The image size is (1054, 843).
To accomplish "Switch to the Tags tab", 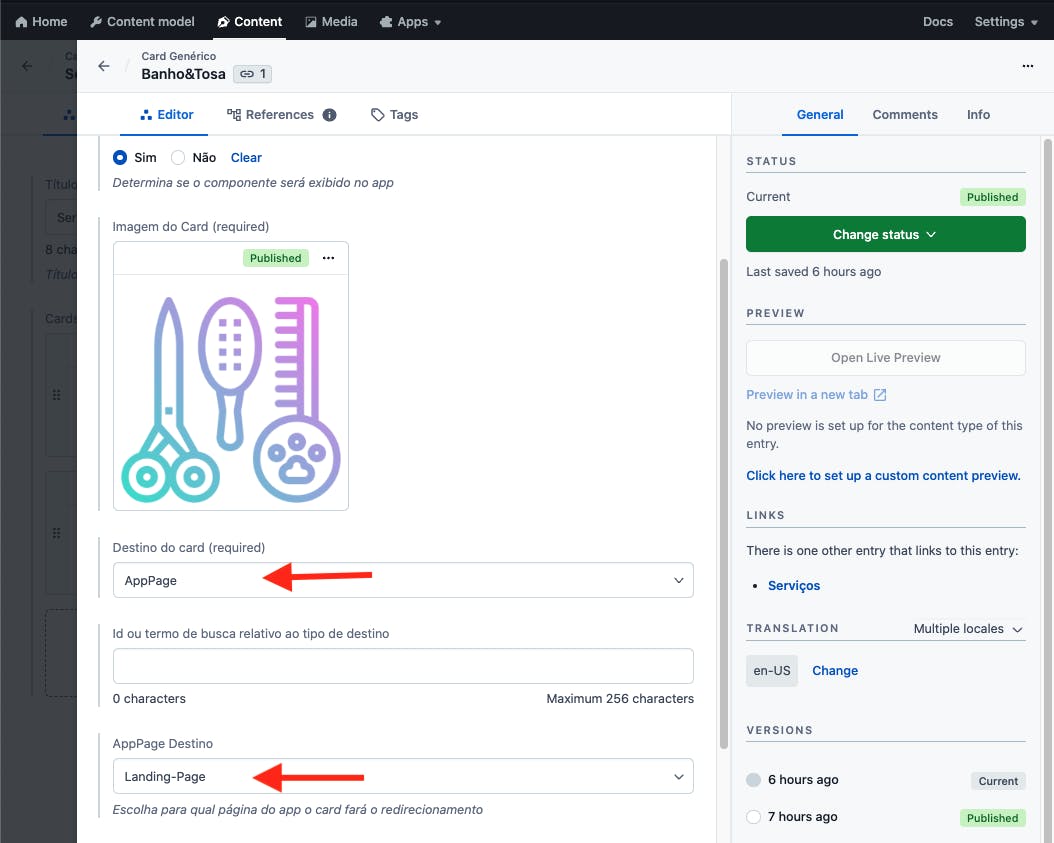I will point(394,115).
